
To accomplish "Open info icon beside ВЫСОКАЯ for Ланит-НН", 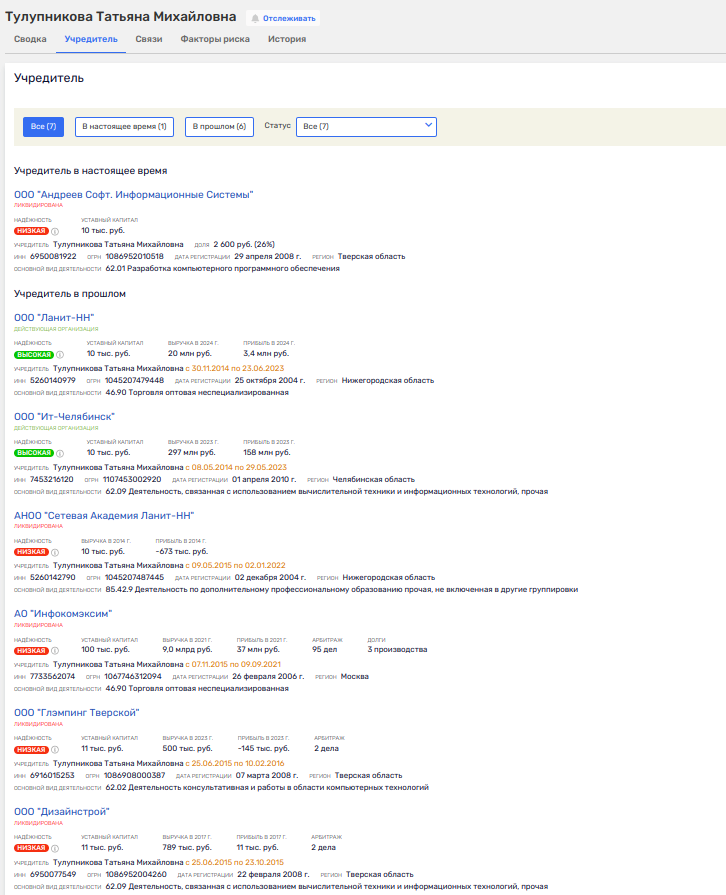I will [60, 354].
